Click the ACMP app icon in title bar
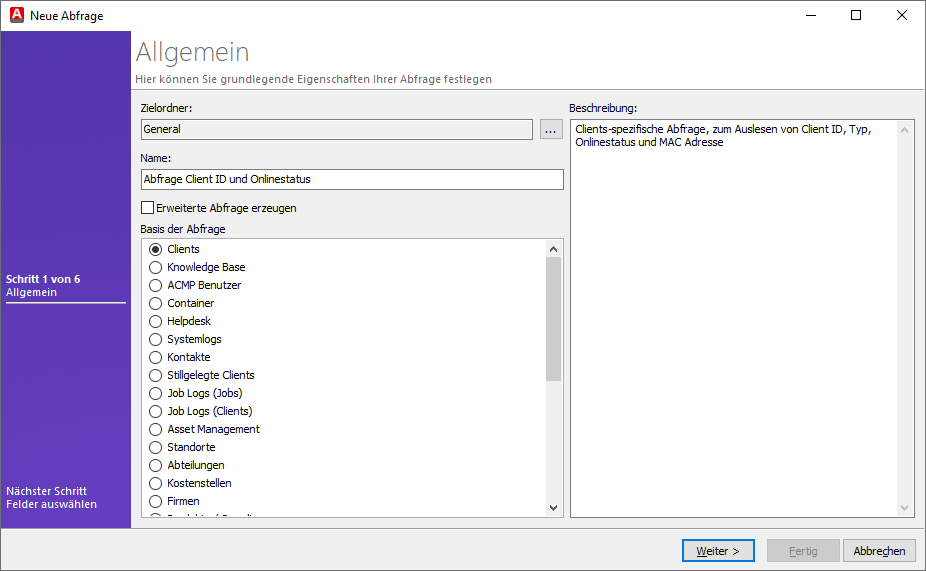The image size is (926, 571). (x=16, y=15)
